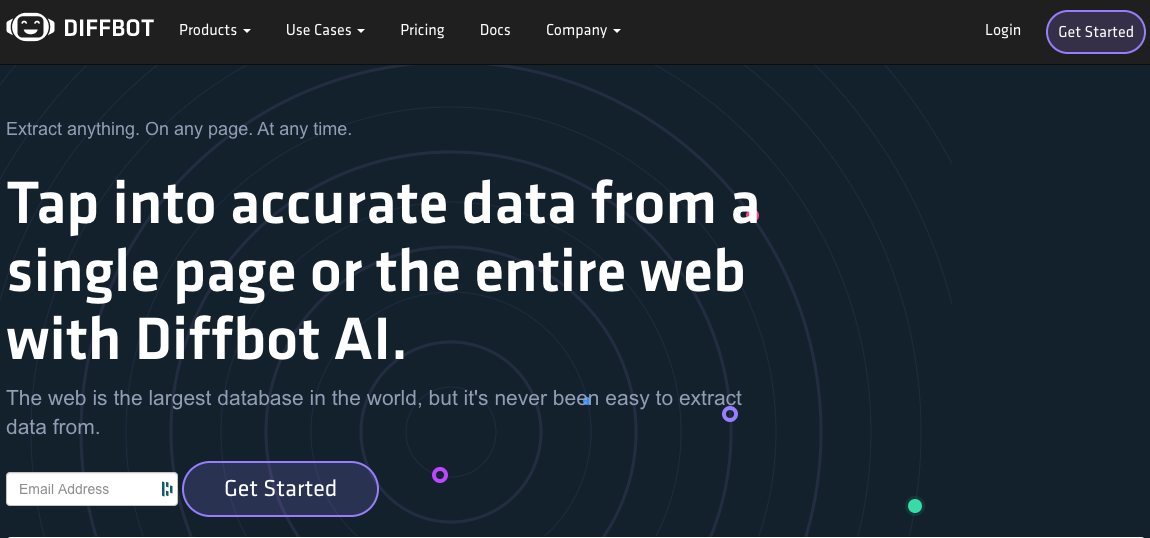Click the 'web is the largest database' paragraph
The image size is (1150, 538).
point(370,411)
